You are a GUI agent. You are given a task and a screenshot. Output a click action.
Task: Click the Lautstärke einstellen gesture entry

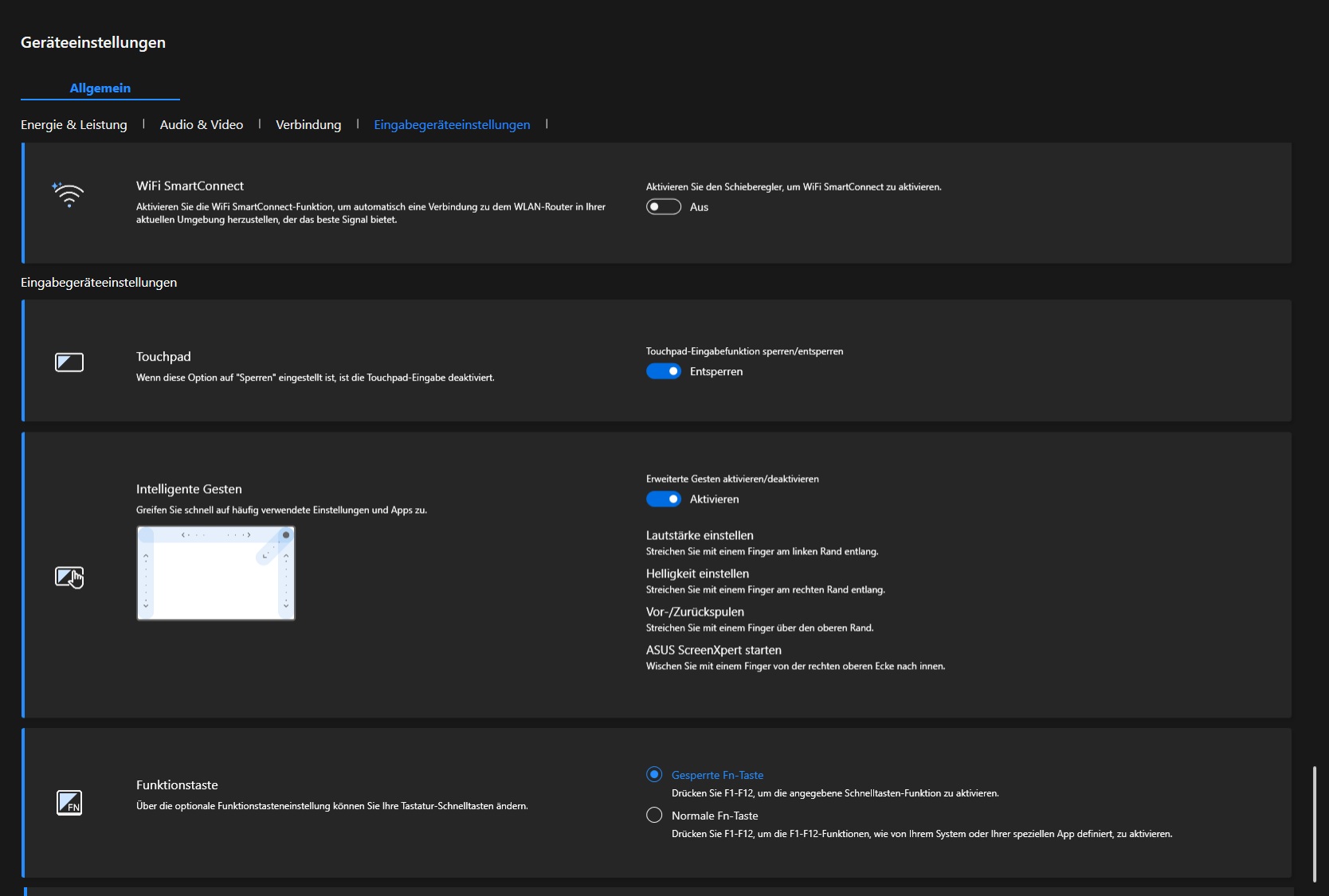pyautogui.click(x=700, y=535)
